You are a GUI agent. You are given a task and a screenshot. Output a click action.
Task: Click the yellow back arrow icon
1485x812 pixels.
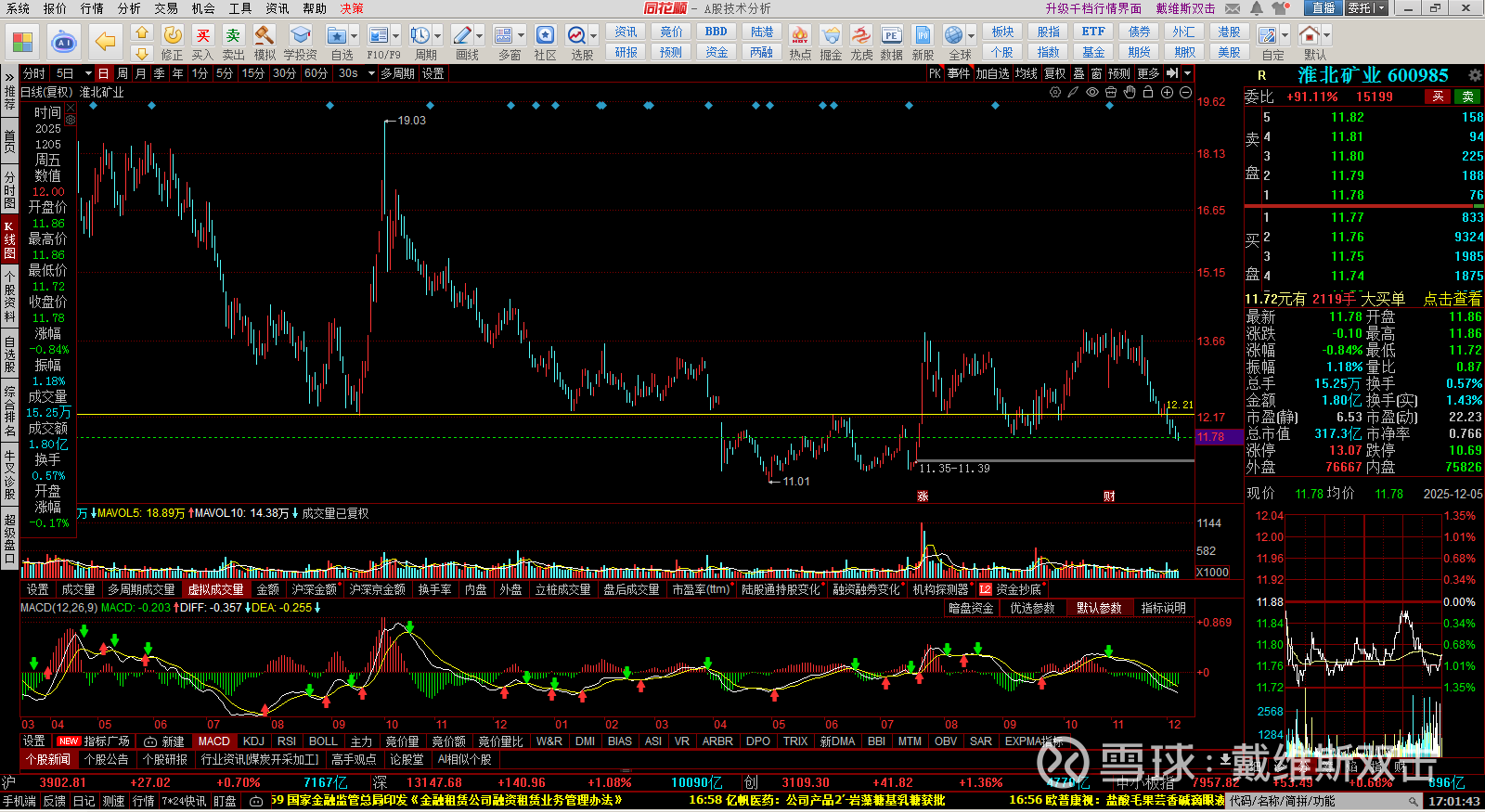[x=106, y=42]
